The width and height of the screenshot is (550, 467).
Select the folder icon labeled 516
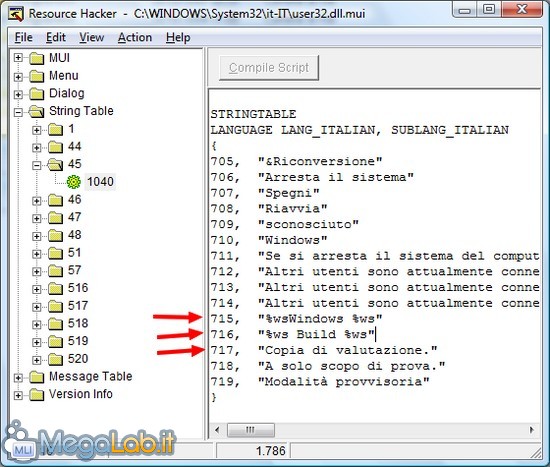click(x=55, y=289)
